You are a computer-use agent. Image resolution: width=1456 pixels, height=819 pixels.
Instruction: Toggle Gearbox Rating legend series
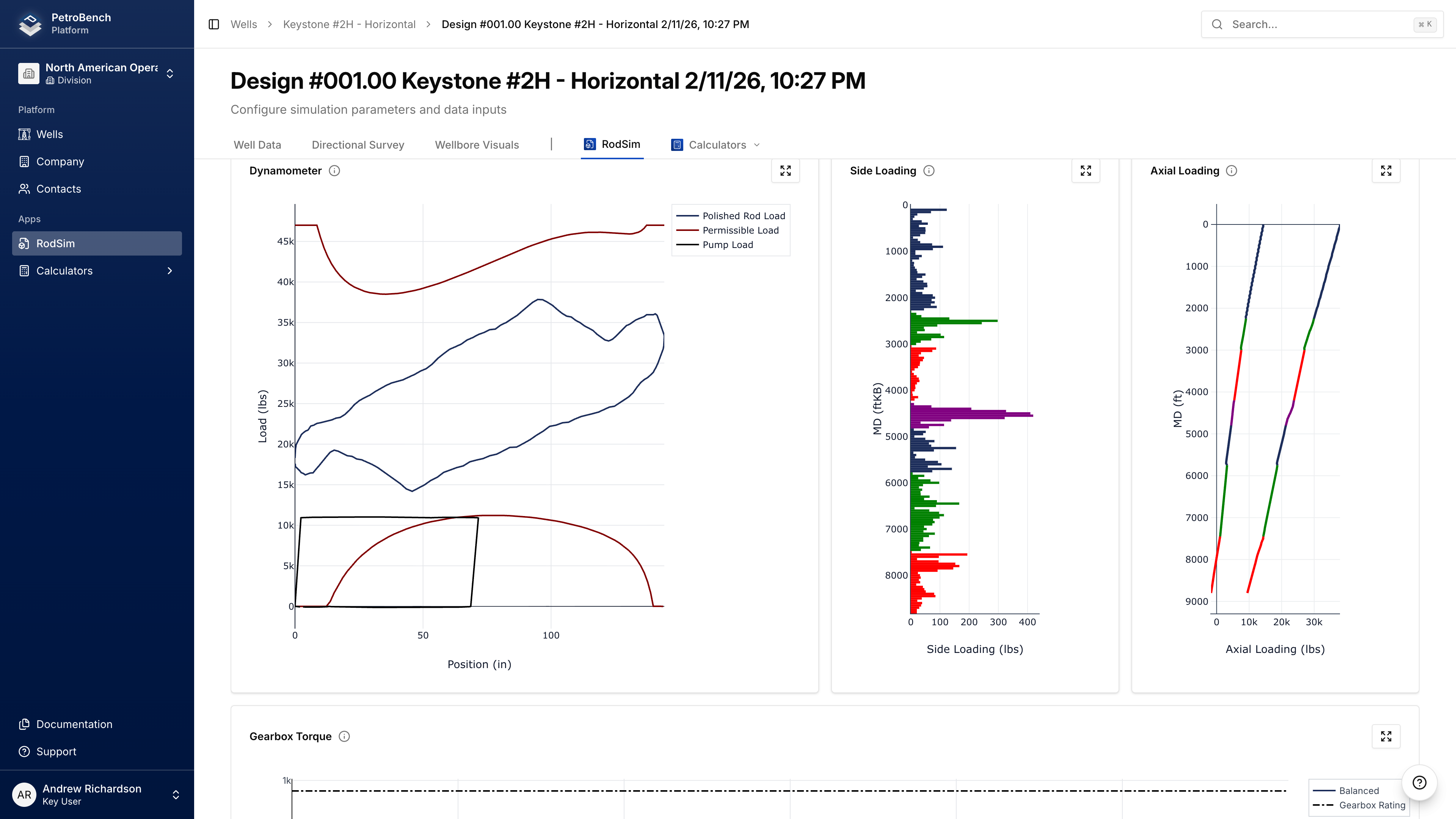tap(1359, 805)
